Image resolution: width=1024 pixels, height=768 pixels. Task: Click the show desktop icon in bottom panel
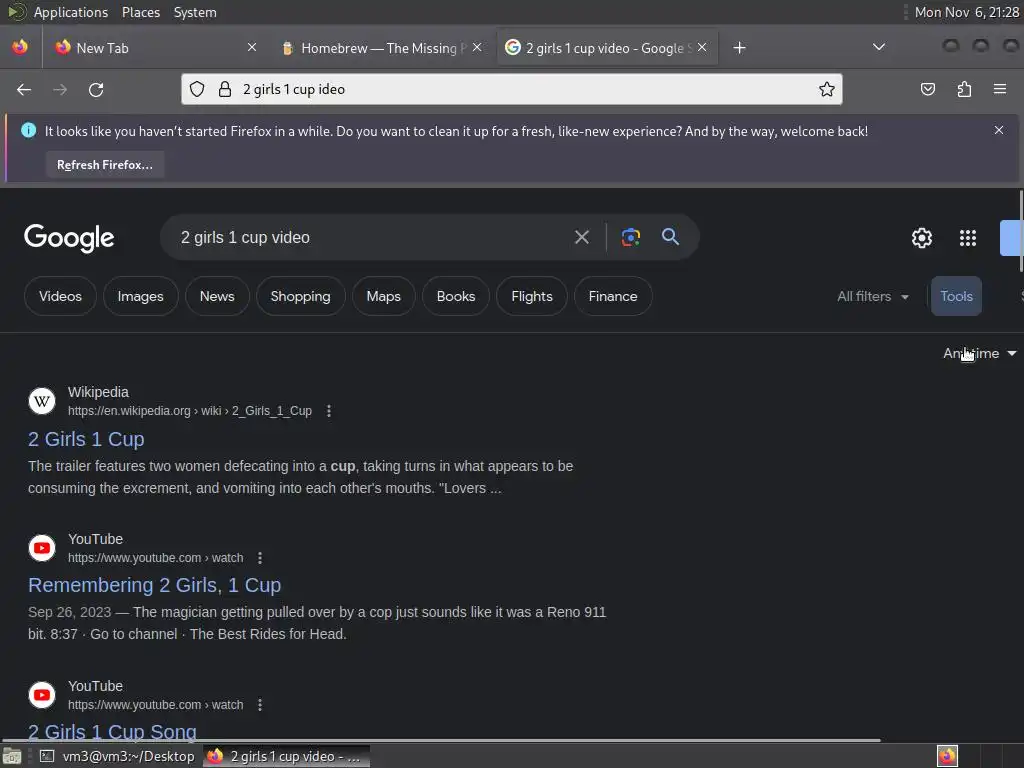[12, 756]
